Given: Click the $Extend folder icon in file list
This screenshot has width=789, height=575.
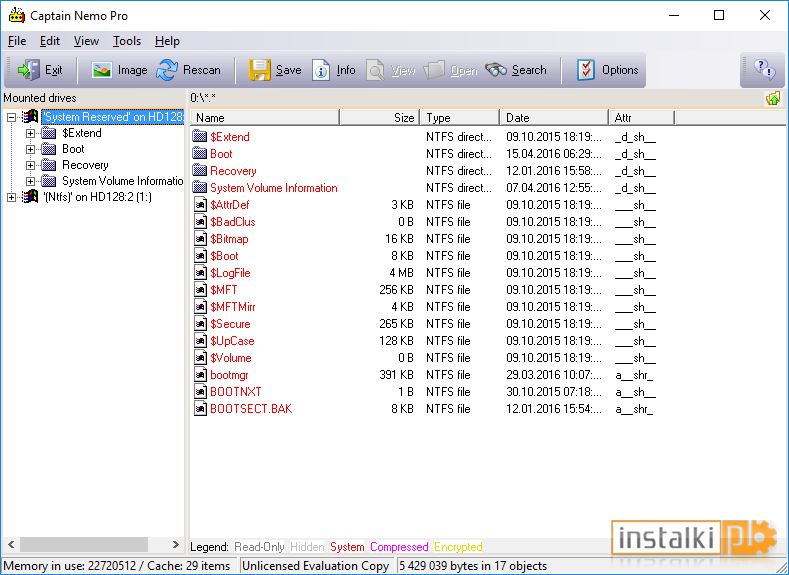Looking at the screenshot, I should (x=200, y=136).
